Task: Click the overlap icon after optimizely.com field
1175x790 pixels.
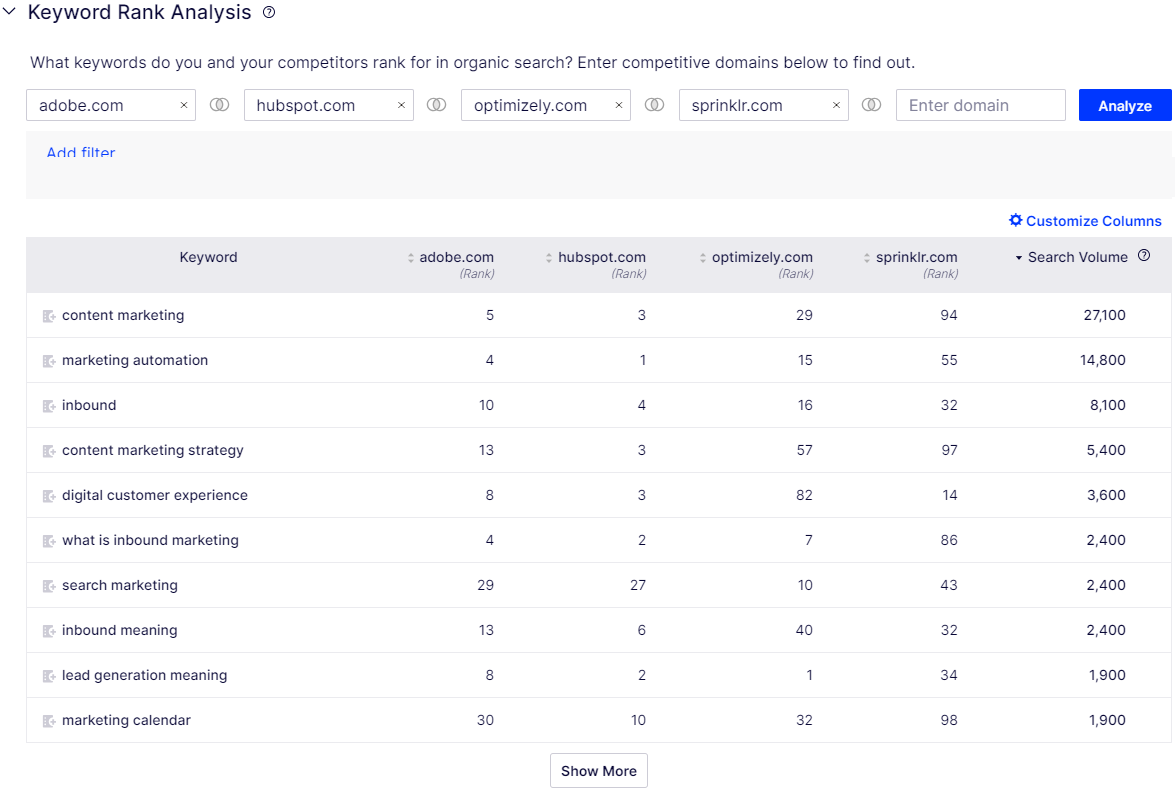Action: [x=654, y=105]
